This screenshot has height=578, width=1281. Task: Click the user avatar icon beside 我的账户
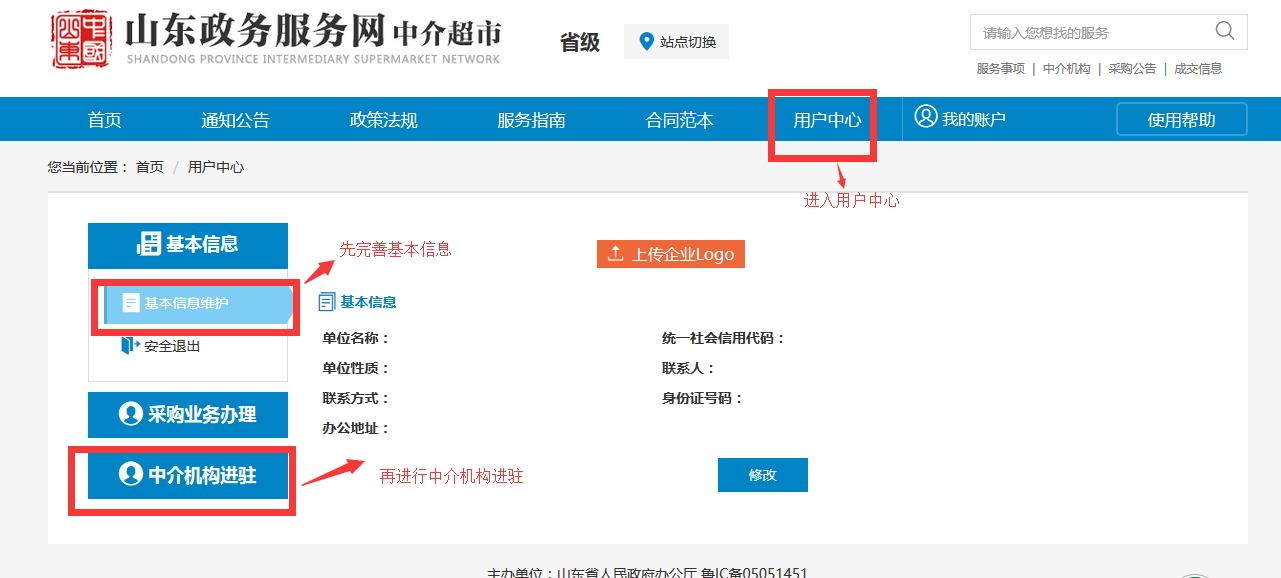926,117
